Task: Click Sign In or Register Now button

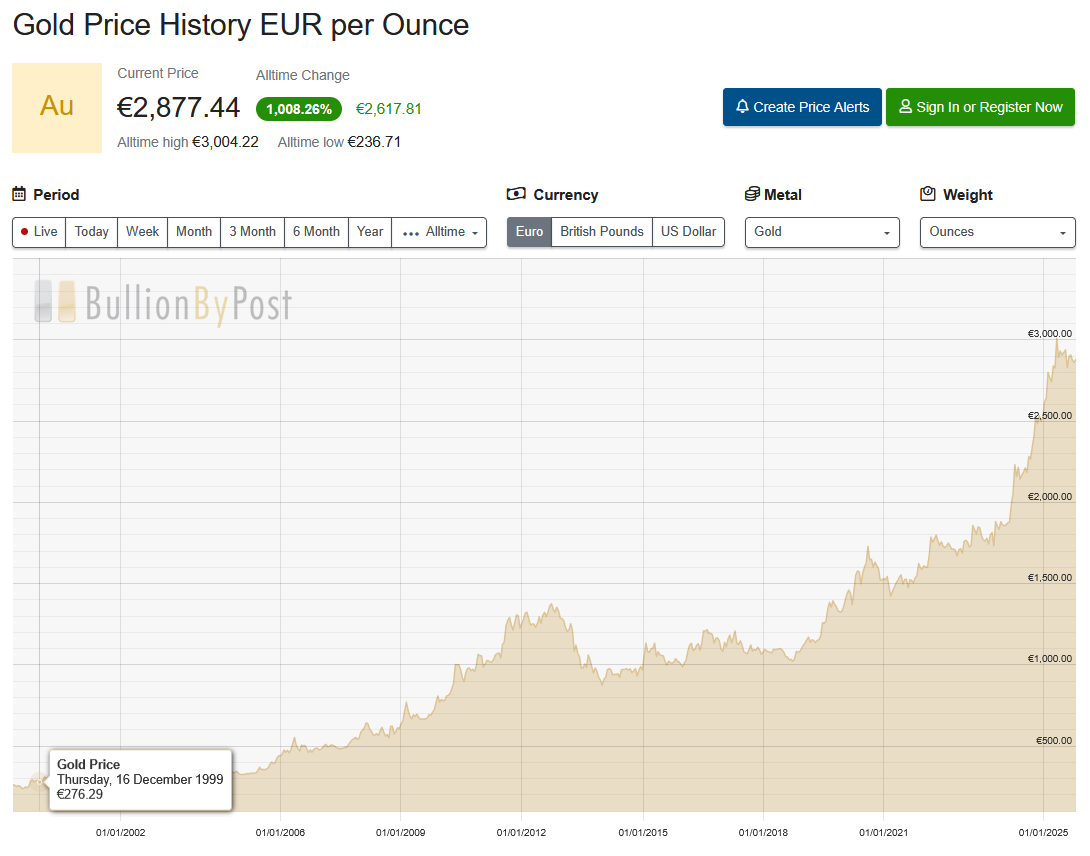Action: pyautogui.click(x=980, y=107)
